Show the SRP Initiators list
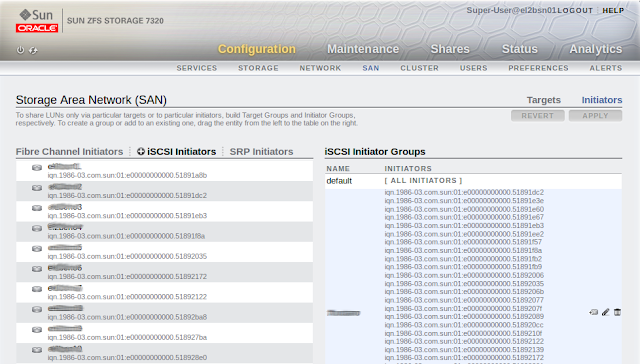 point(261,152)
